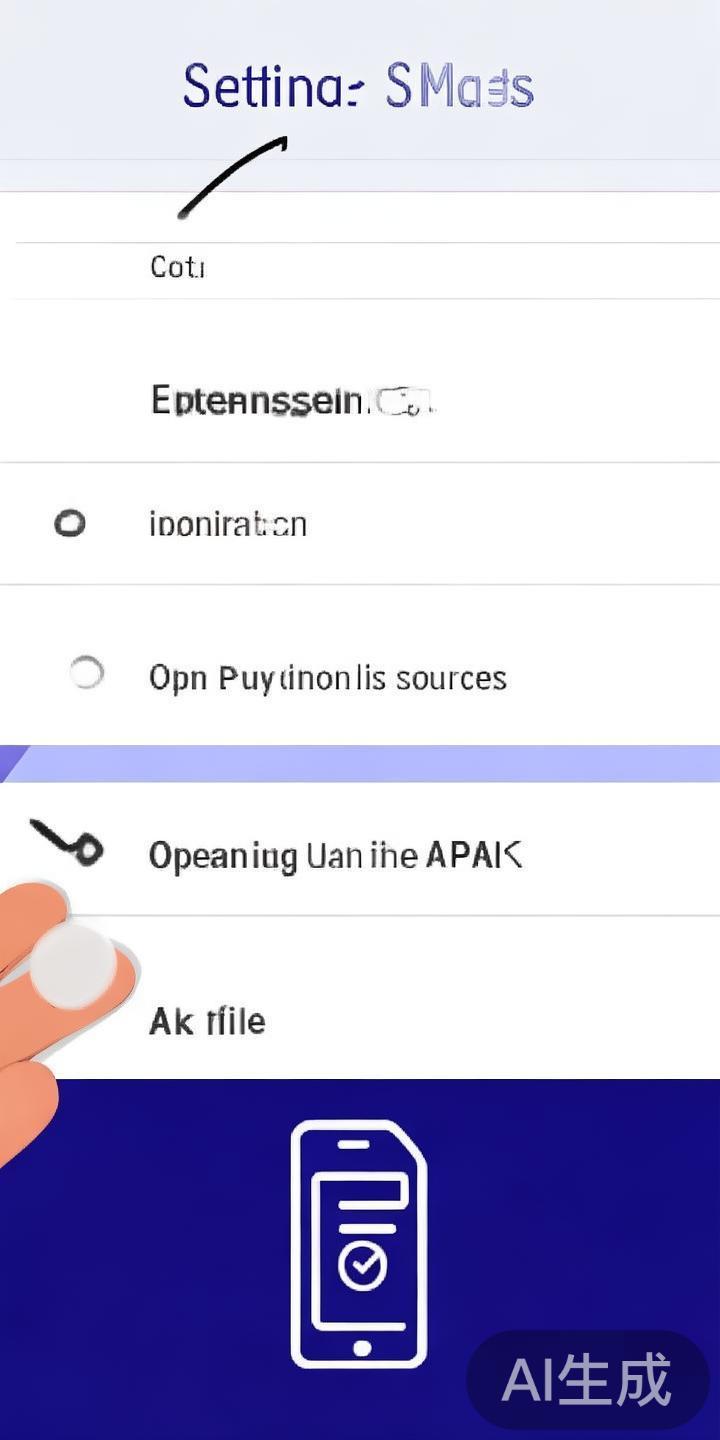Select the dark radio circle beside iponiraticn
This screenshot has width=720, height=1440.
[69, 523]
